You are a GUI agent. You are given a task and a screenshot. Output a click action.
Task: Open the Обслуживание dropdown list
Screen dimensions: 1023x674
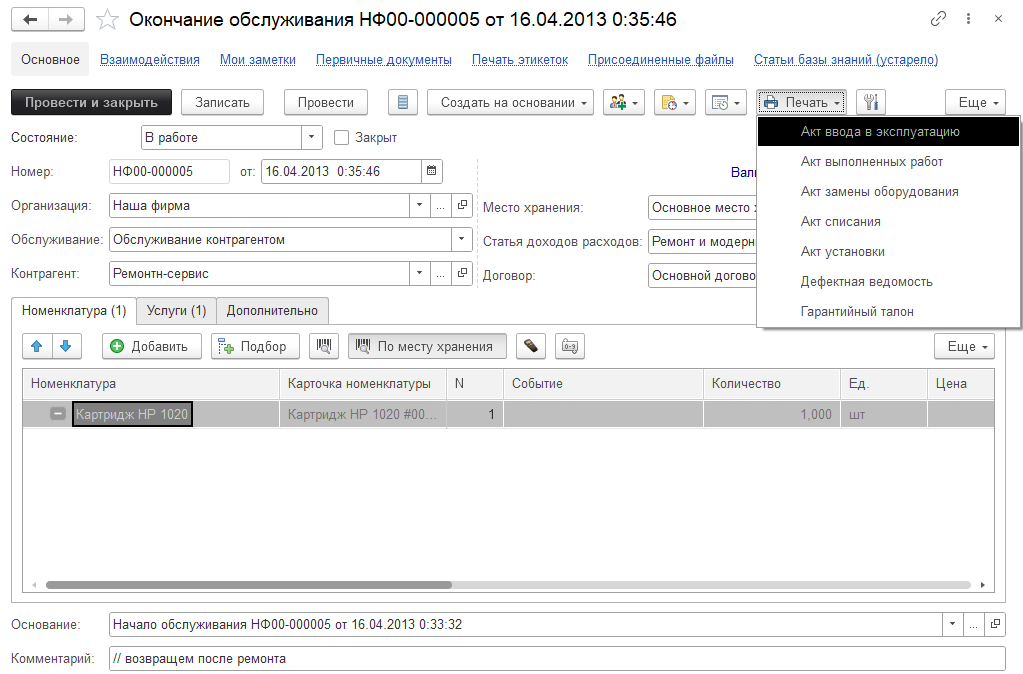[x=461, y=239]
